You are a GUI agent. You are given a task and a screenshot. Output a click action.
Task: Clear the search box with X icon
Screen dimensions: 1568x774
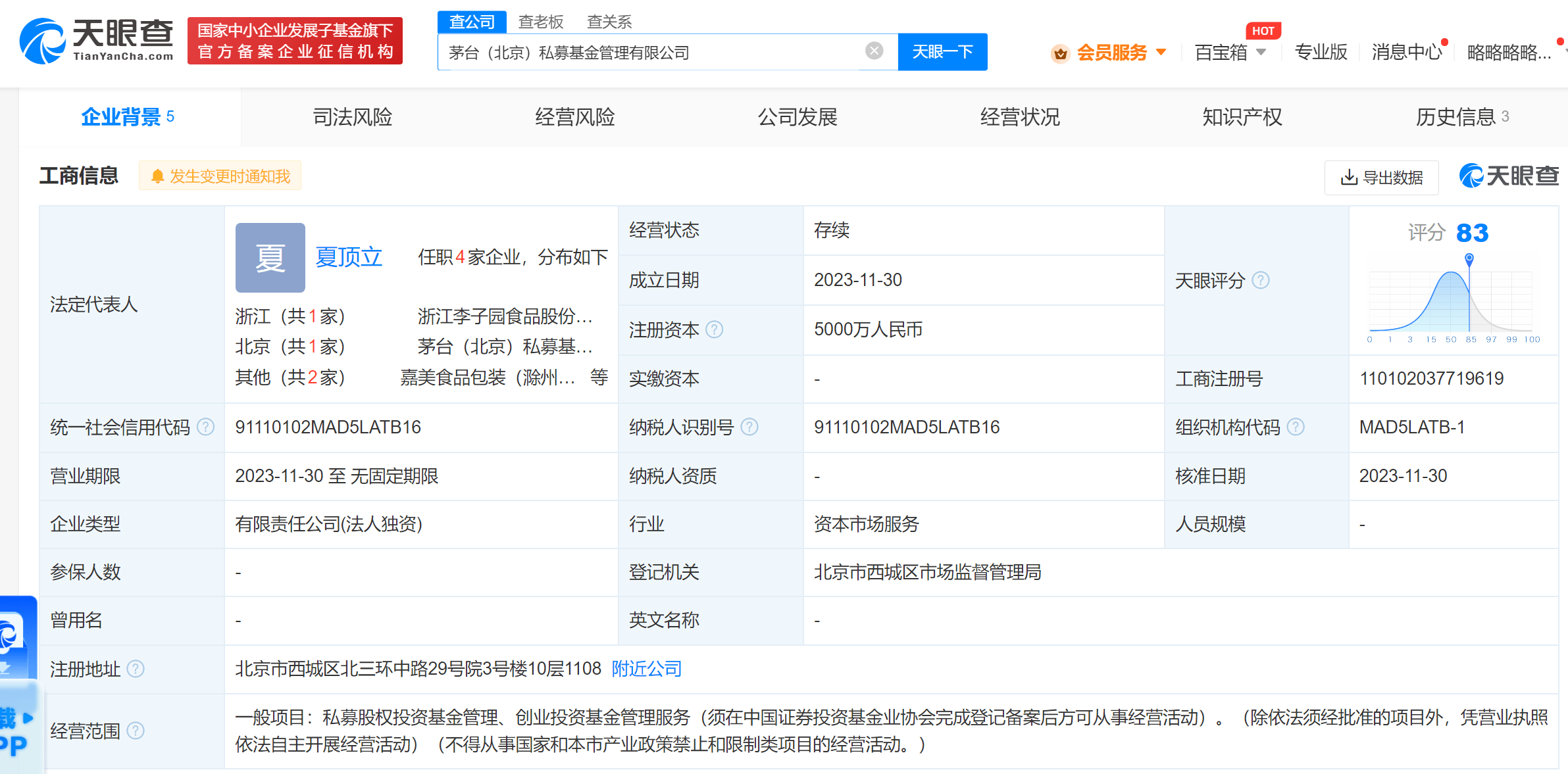coord(874,51)
